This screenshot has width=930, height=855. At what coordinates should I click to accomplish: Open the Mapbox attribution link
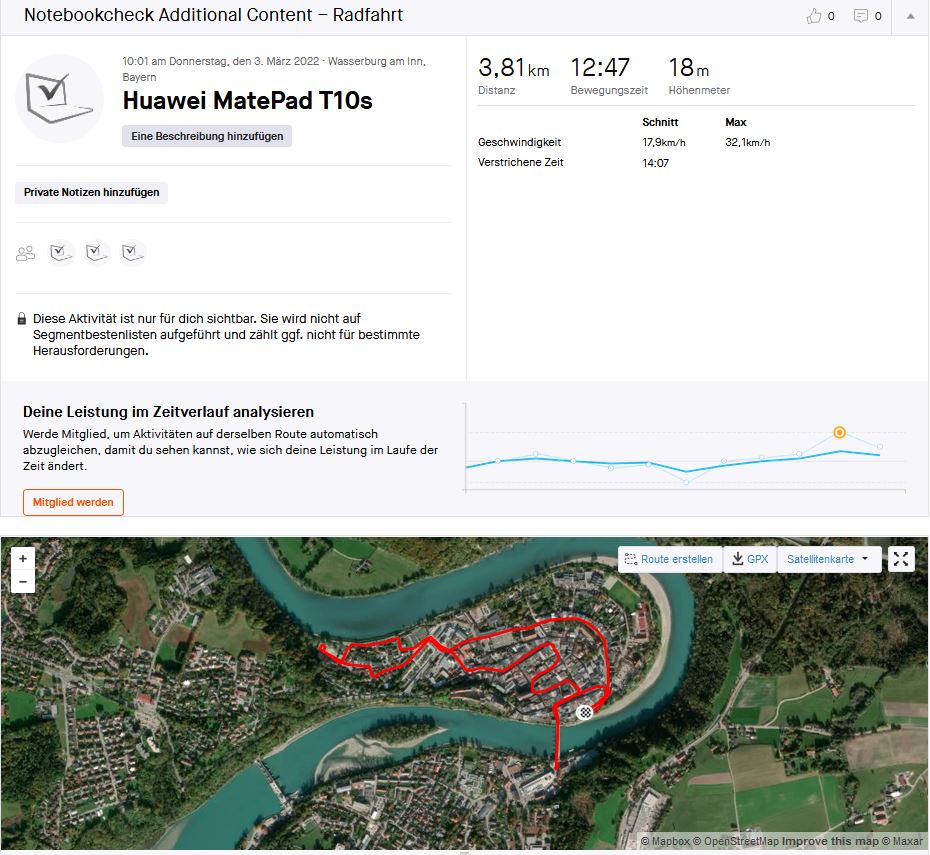pos(665,841)
